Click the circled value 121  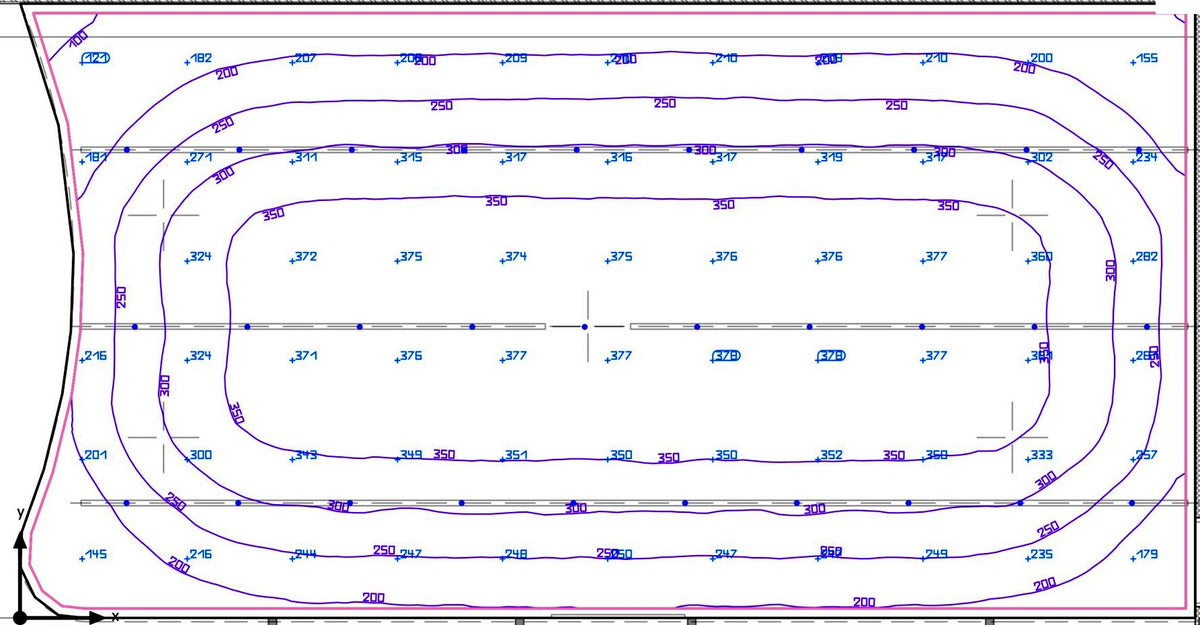95,58
